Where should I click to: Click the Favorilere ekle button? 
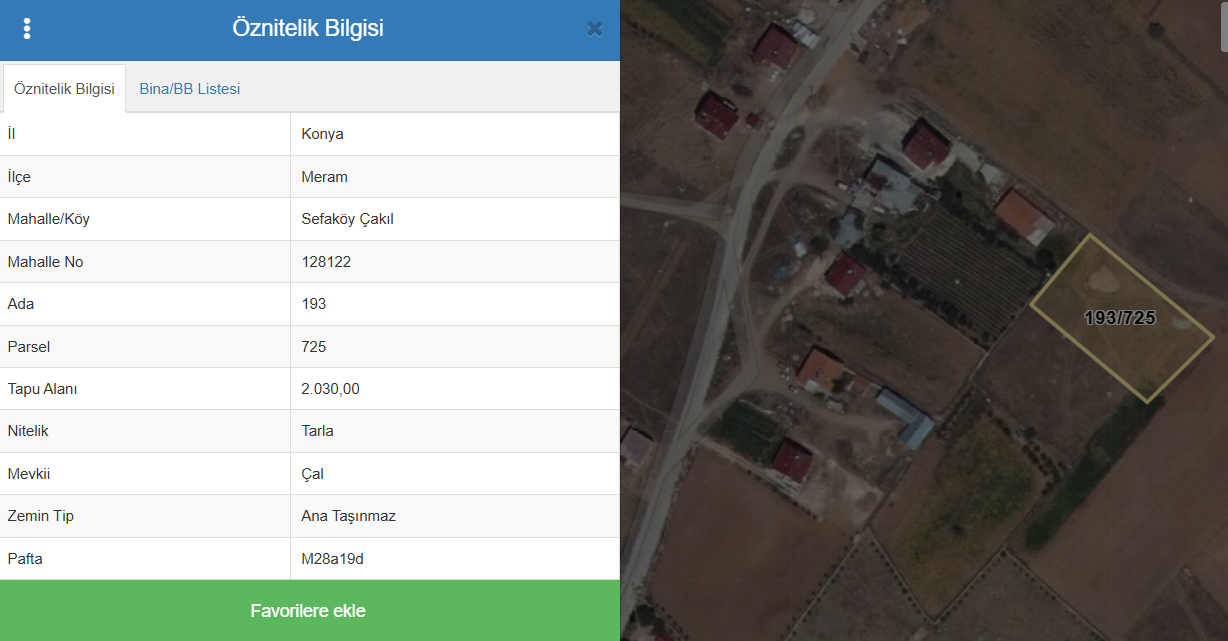pos(310,610)
